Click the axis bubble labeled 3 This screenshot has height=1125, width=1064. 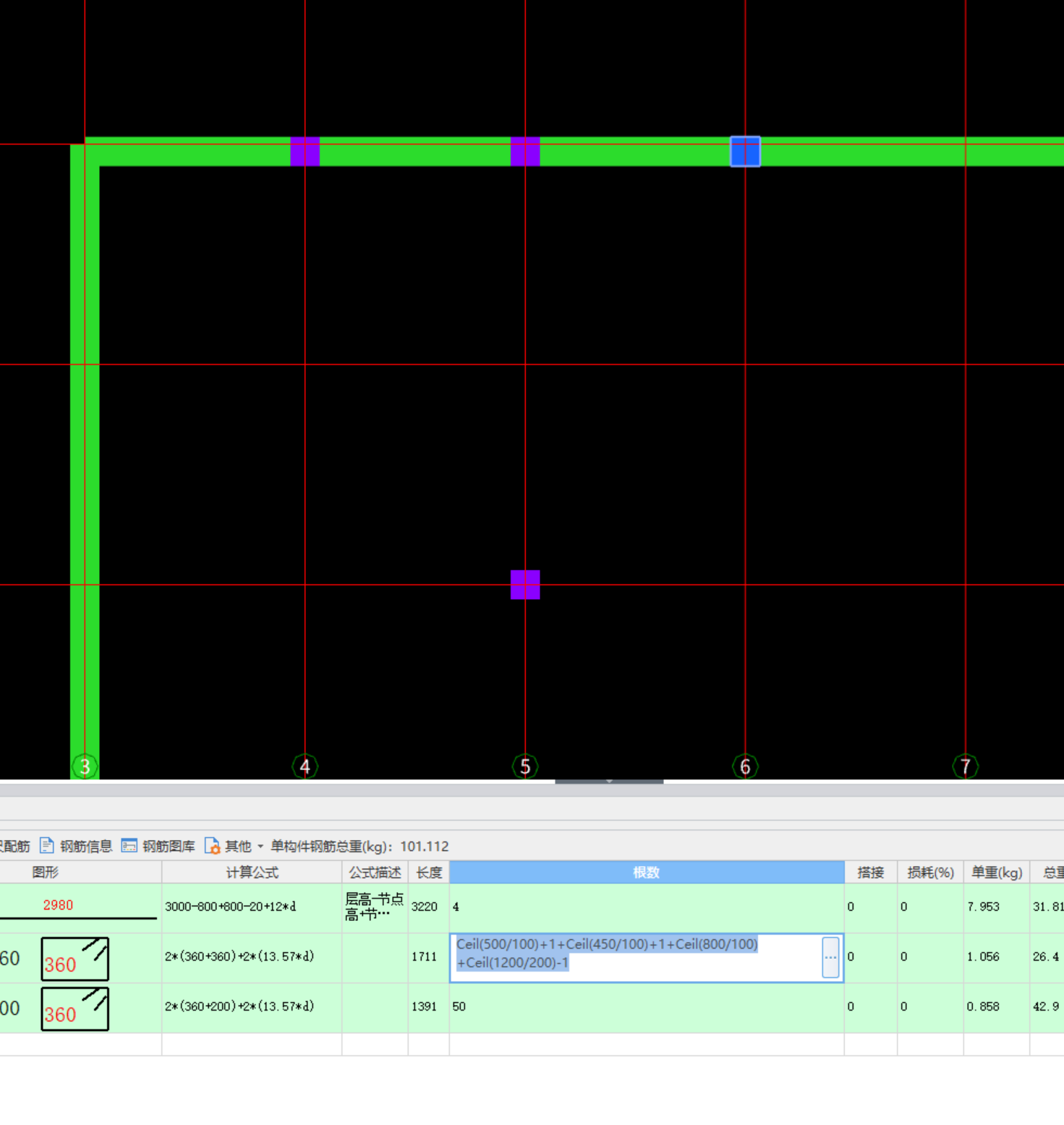click(x=85, y=766)
